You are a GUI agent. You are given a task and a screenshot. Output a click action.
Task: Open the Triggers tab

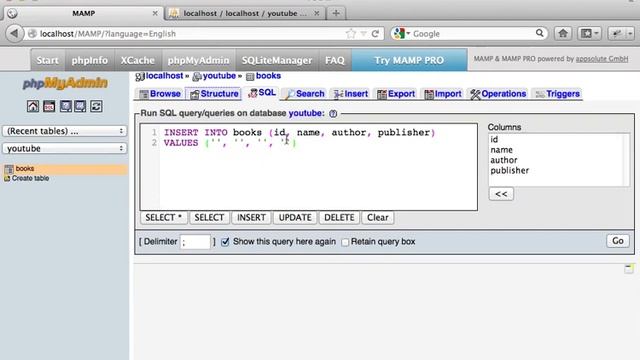tap(558, 94)
